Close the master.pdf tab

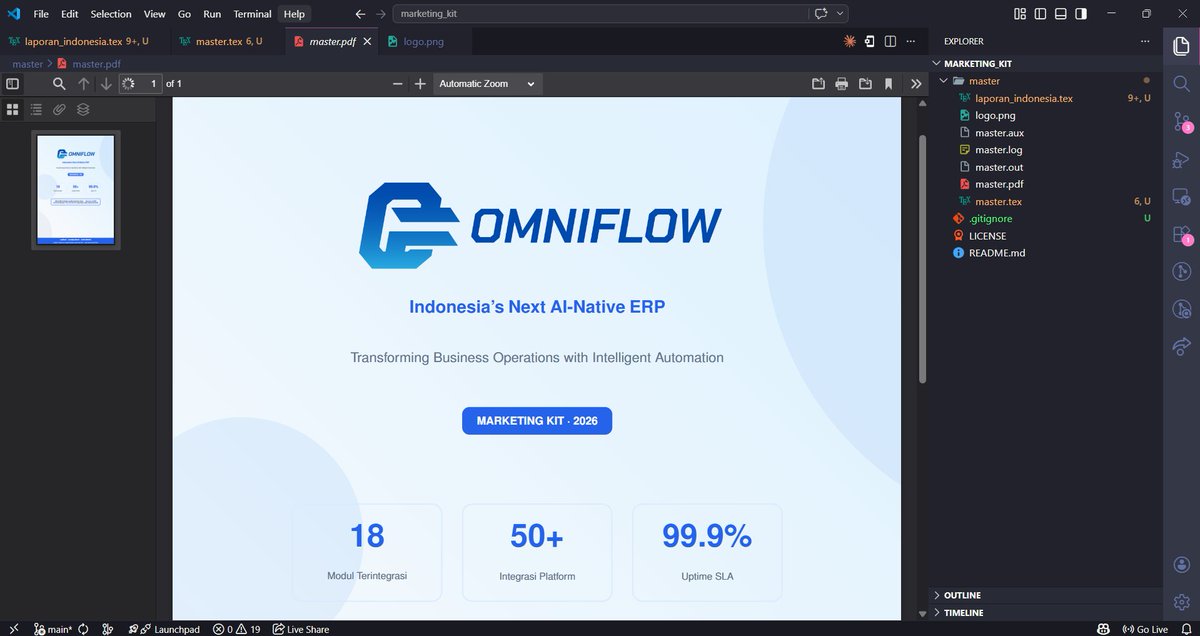[367, 41]
